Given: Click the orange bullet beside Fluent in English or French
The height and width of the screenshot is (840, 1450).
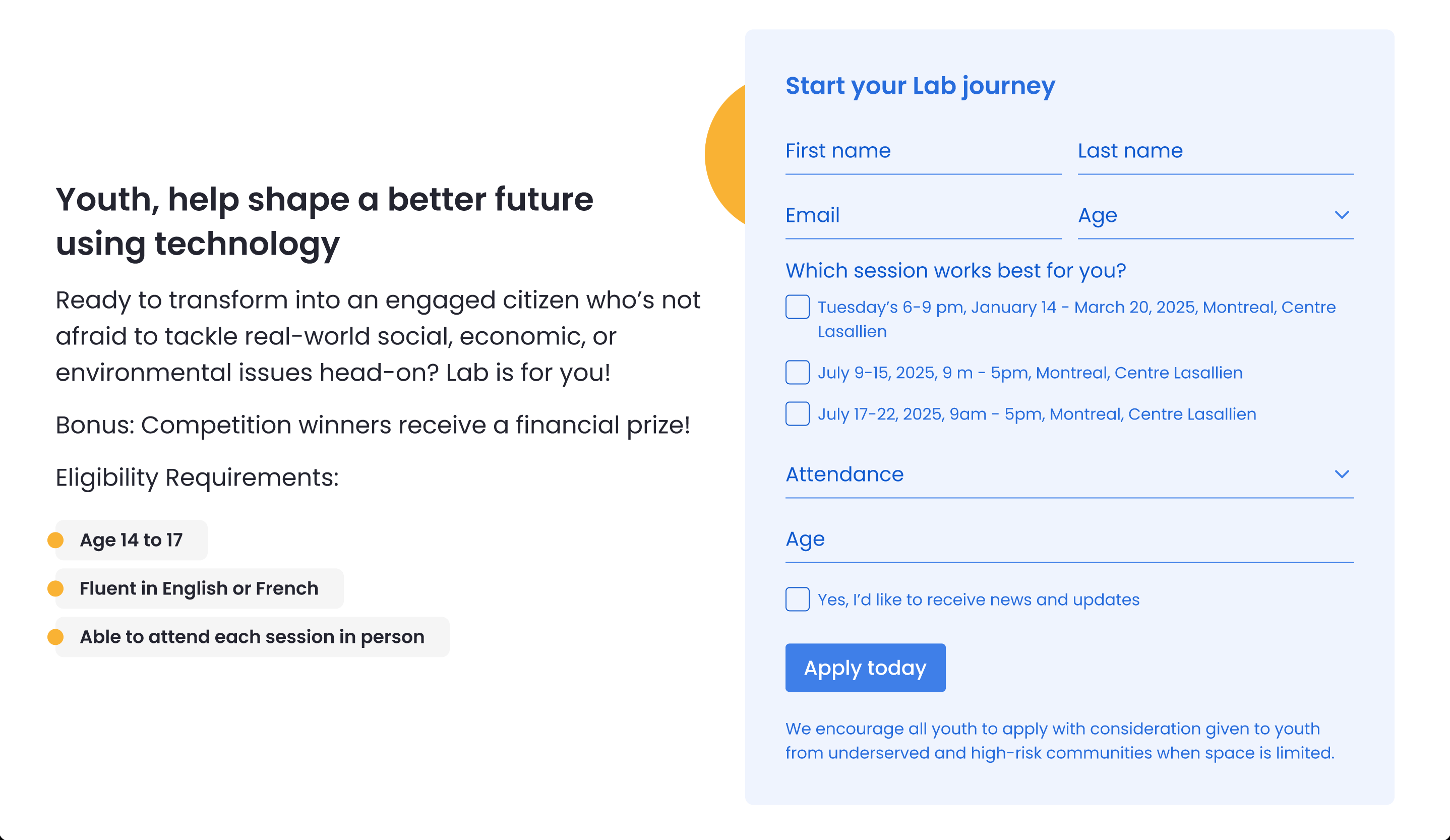Looking at the screenshot, I should point(55,588).
